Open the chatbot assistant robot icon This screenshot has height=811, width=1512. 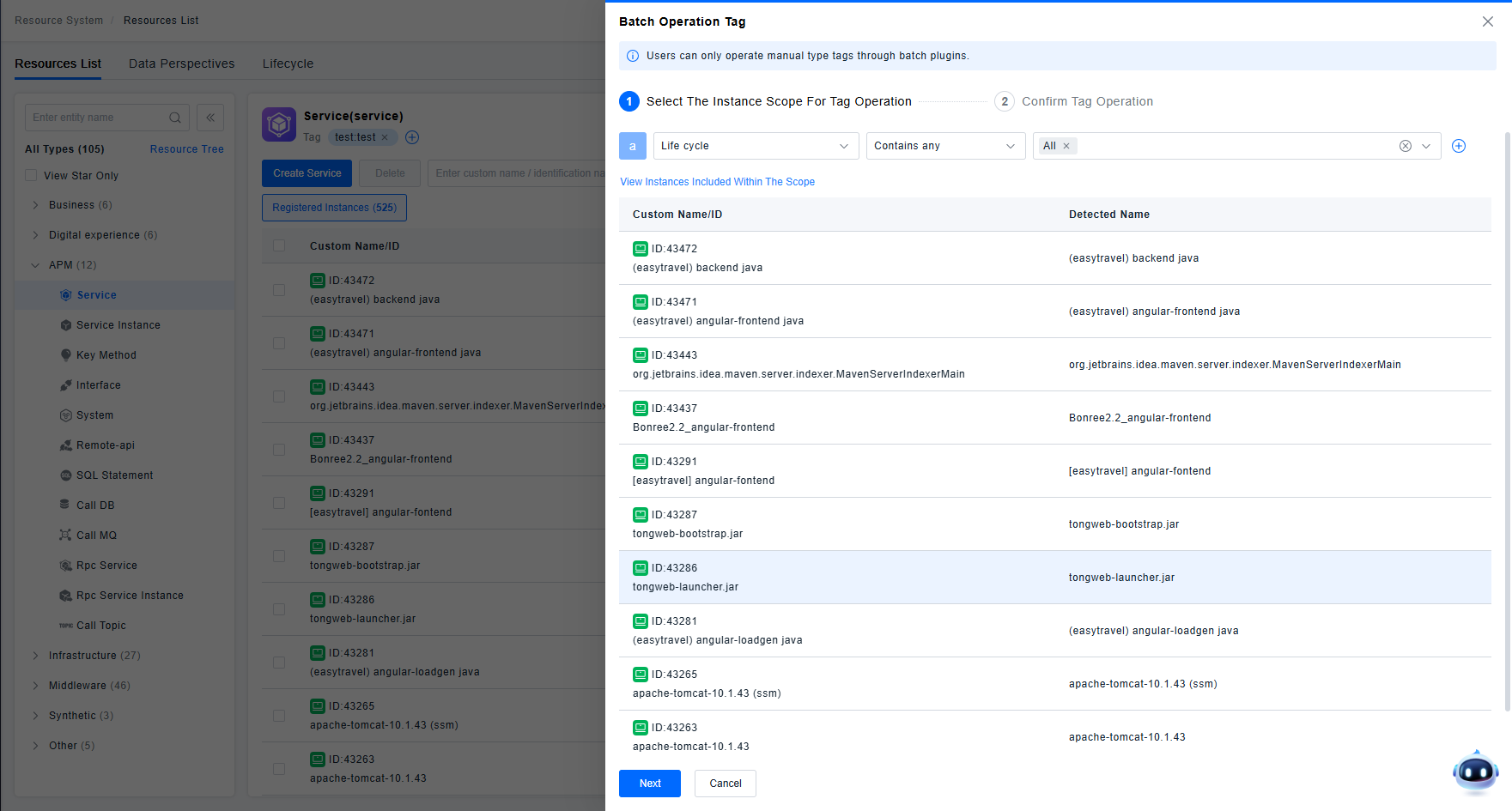coord(1474,772)
